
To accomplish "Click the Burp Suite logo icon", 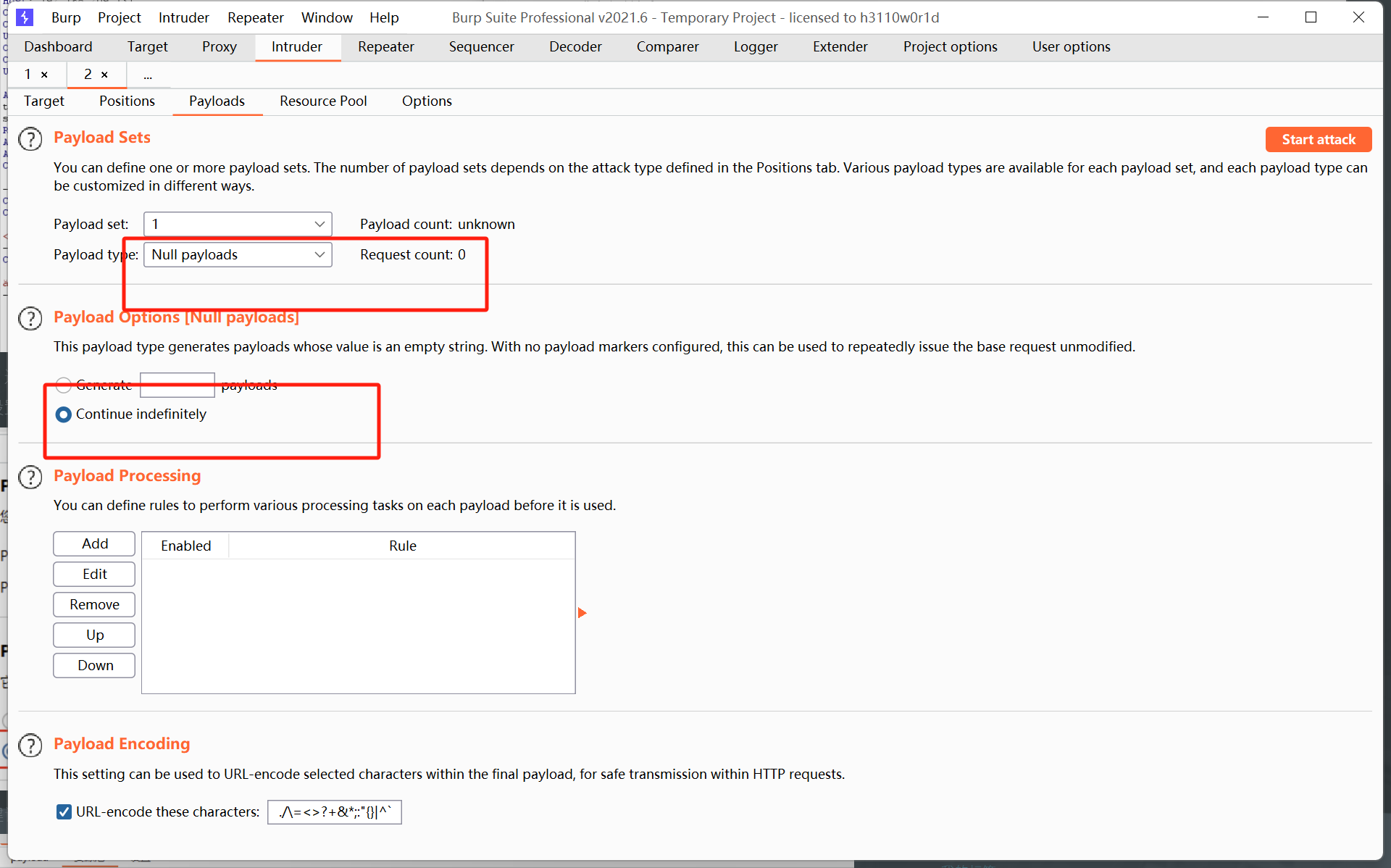I will (x=25, y=17).
